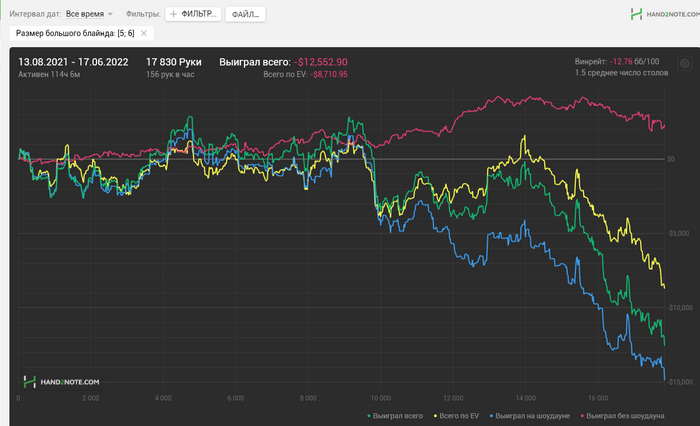The image size is (700, 426).
Task: Toggle the blue 'Выиграл на шоудауне' legend dot
Action: (492, 414)
